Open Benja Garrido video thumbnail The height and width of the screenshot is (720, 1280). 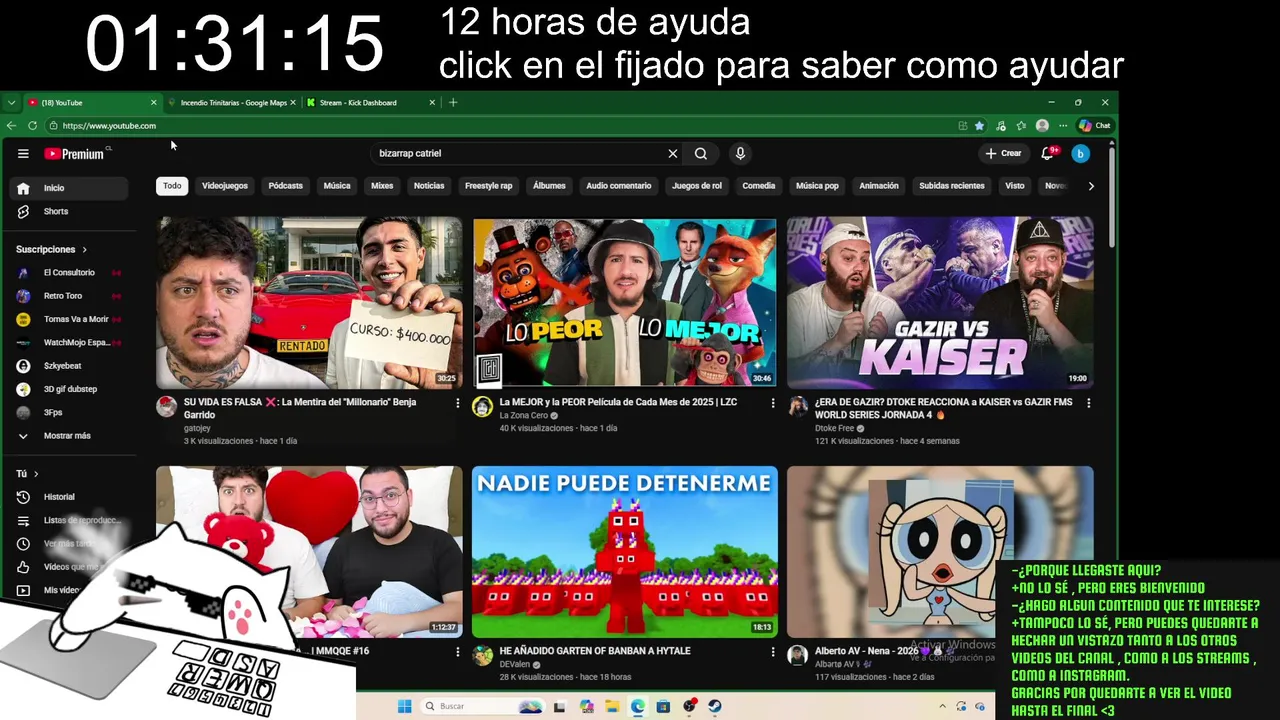(309, 303)
